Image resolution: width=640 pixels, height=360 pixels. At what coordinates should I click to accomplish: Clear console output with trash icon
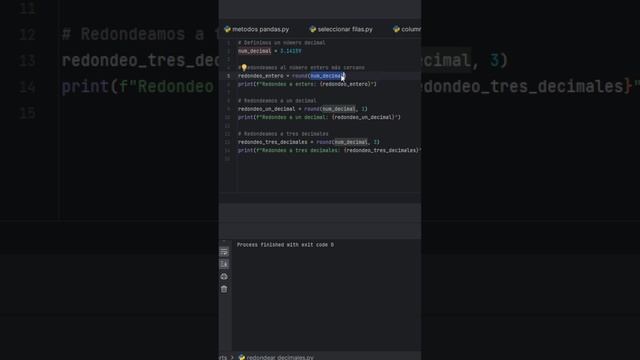coord(224,289)
